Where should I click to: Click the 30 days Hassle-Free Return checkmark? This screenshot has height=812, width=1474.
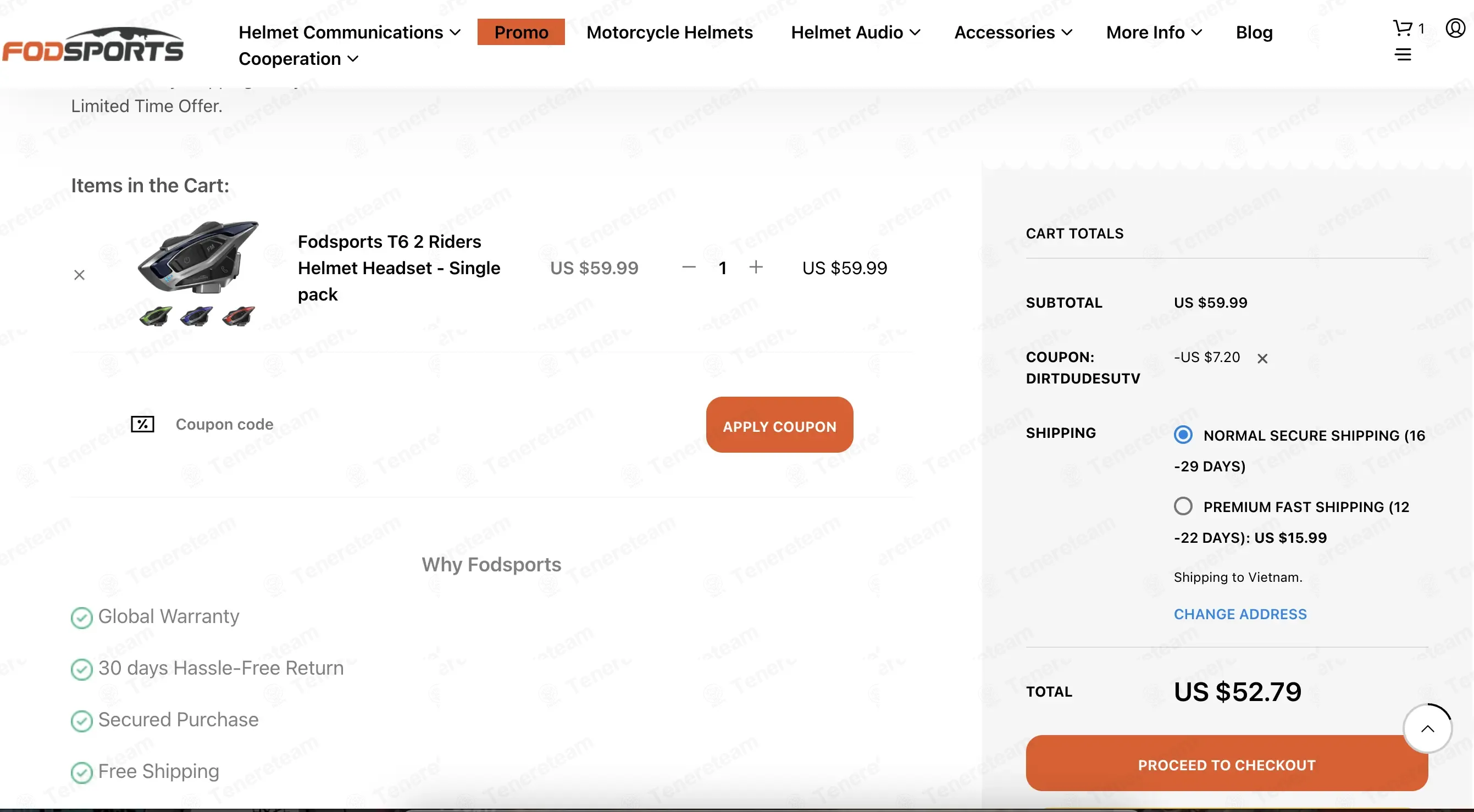click(82, 670)
